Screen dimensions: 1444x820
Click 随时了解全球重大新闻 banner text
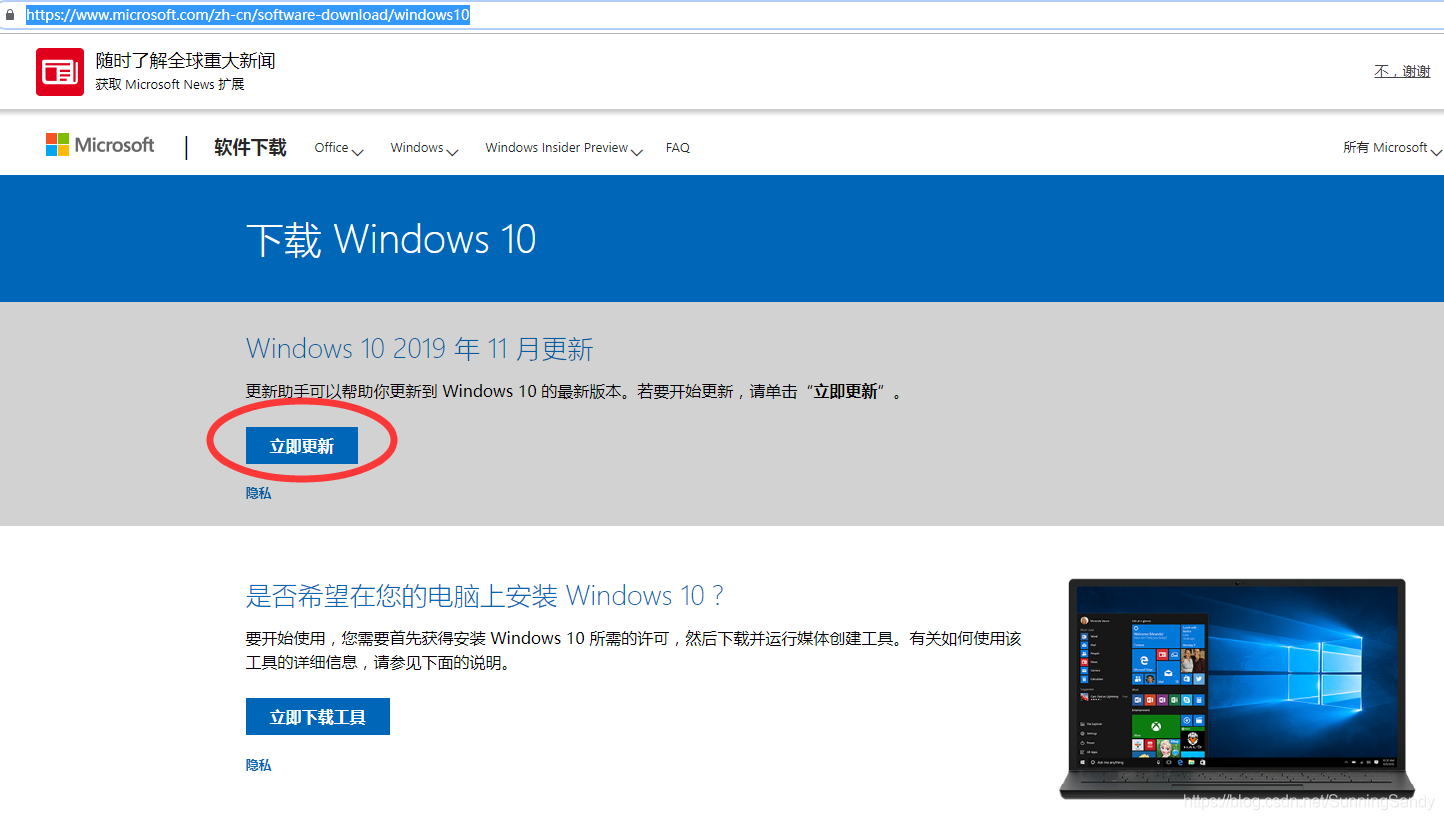(185, 61)
